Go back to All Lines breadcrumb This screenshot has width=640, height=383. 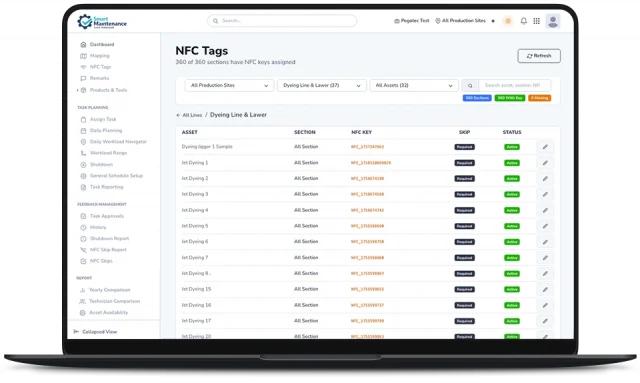189,116
